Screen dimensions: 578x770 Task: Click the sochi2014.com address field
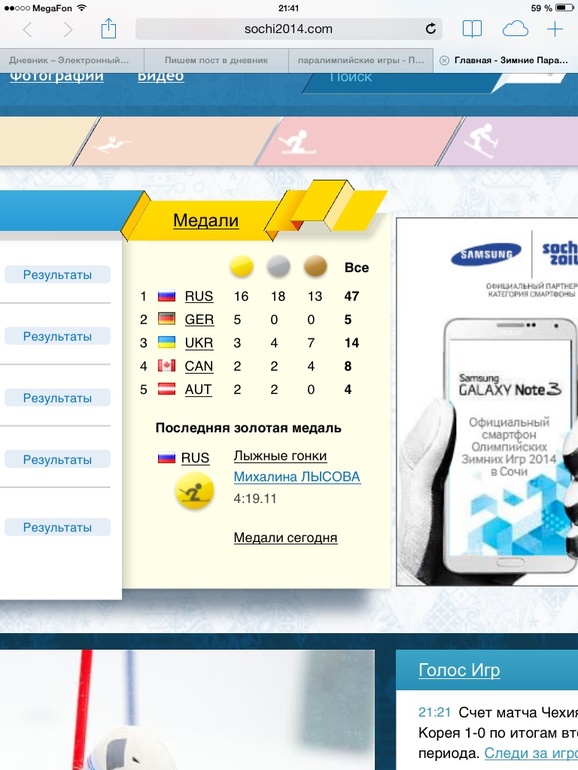tap(289, 29)
